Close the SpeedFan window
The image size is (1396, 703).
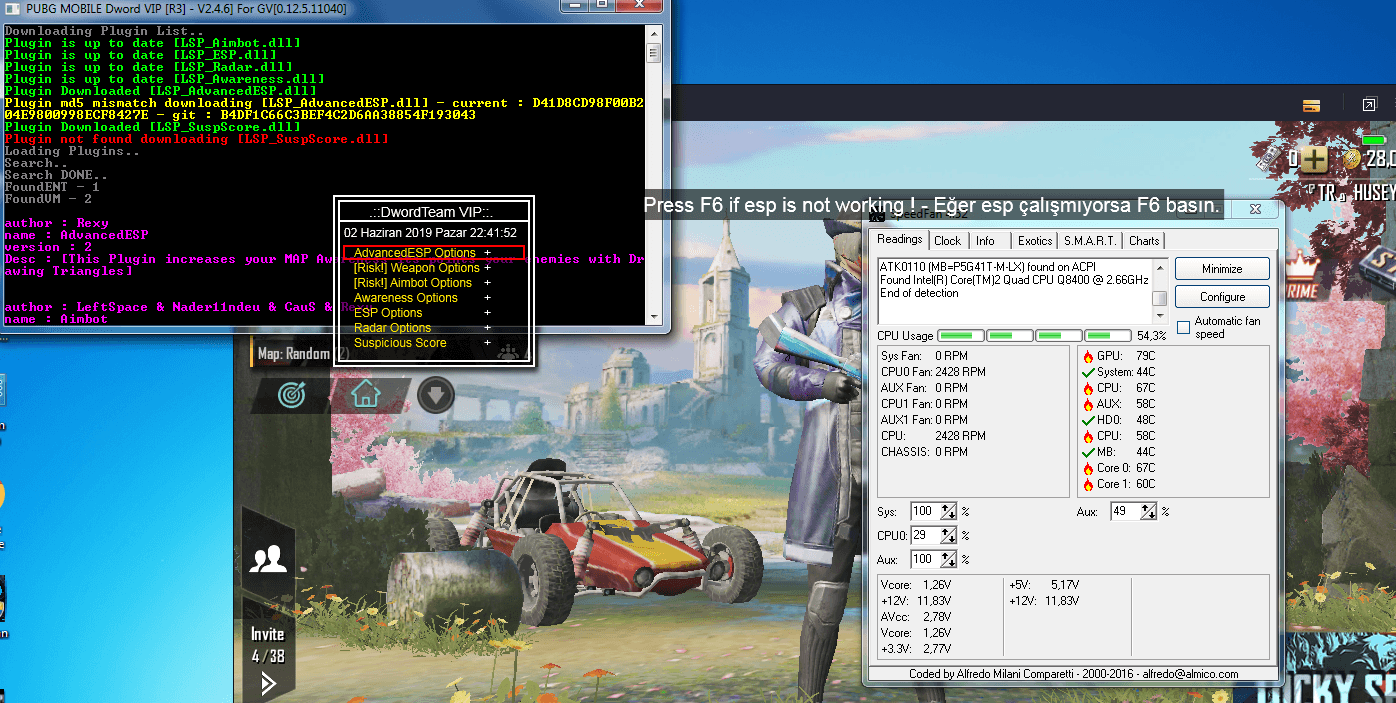point(1256,210)
